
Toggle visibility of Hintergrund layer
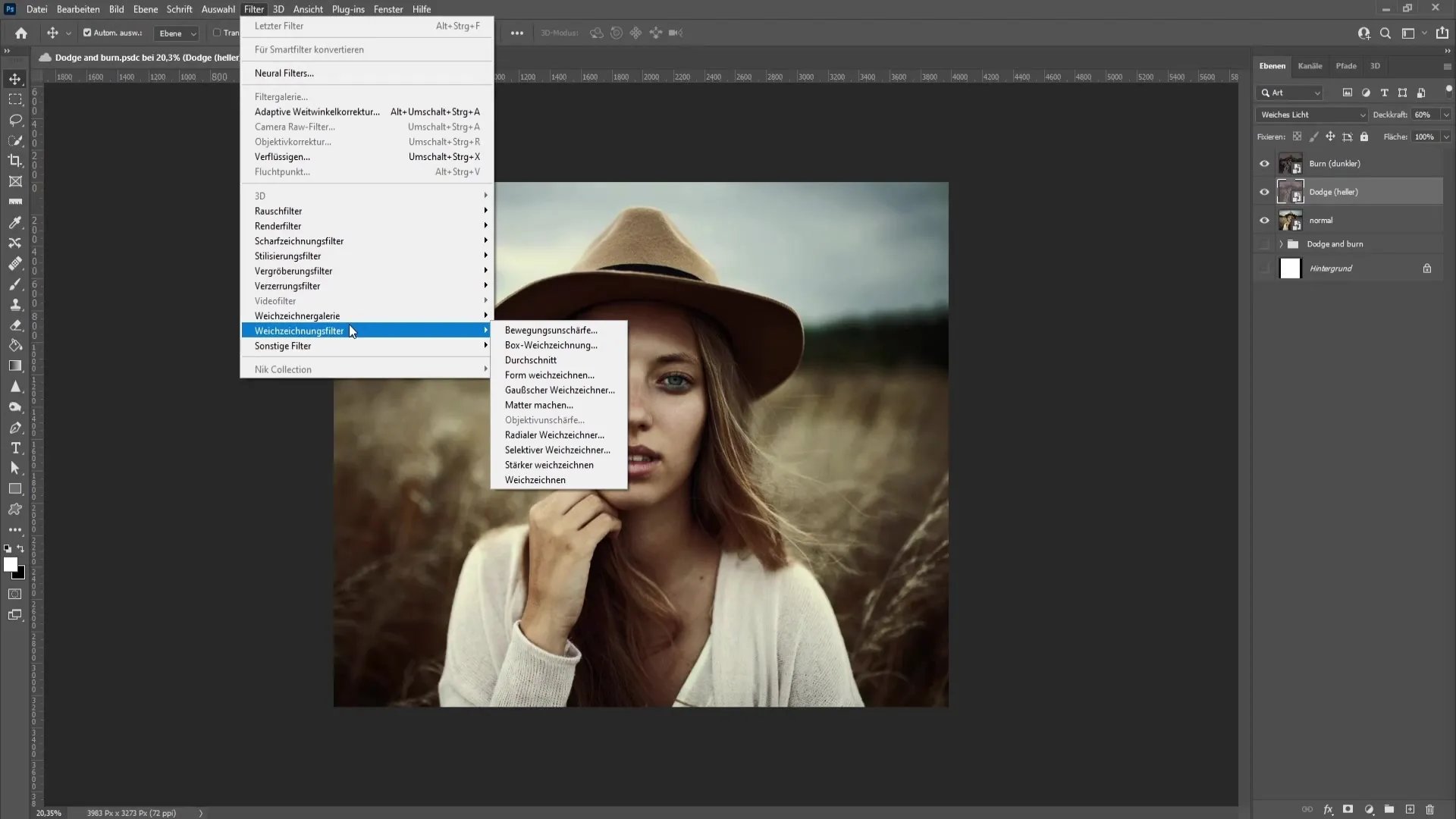tap(1264, 268)
